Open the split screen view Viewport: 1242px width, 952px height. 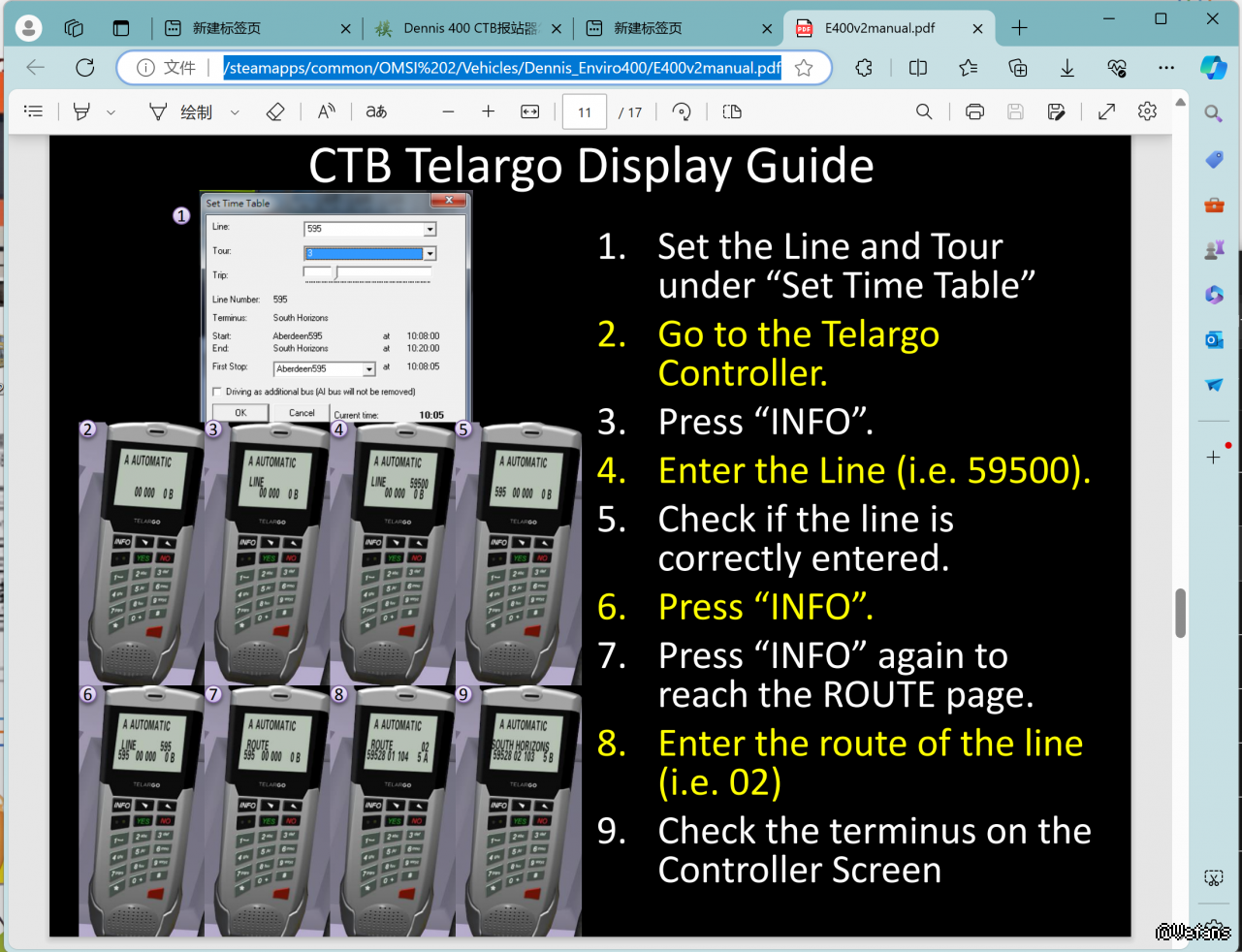pos(918,67)
